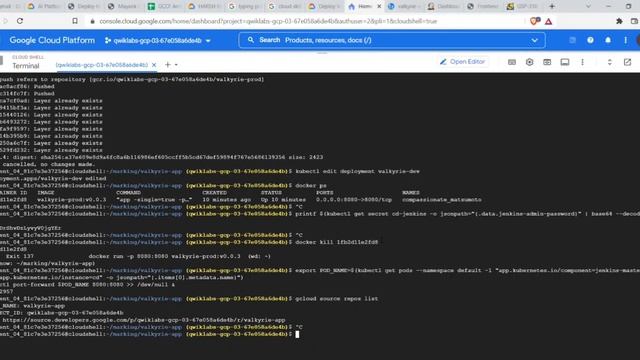Click the minimize/restore Cloud Shell panel arrows icon
The image size is (640, 360).
click(609, 62)
